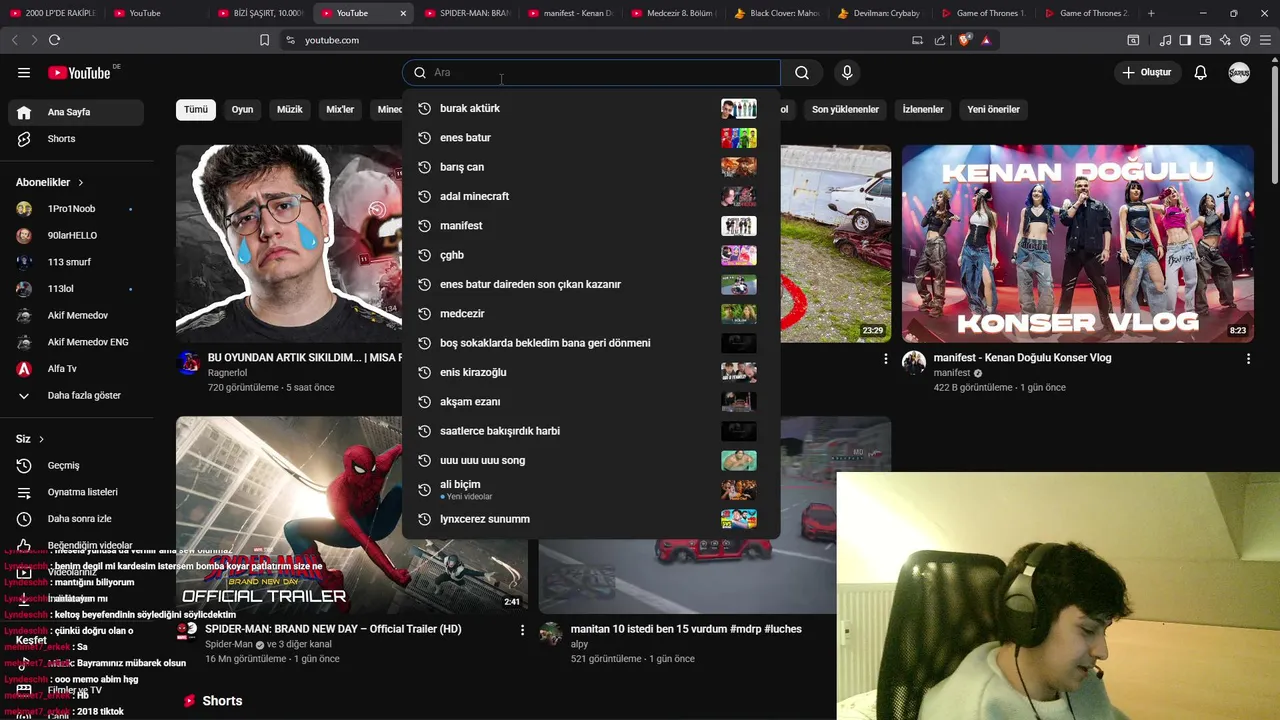Select the İzlenenler filter chip
The width and height of the screenshot is (1280, 720).
tap(923, 109)
